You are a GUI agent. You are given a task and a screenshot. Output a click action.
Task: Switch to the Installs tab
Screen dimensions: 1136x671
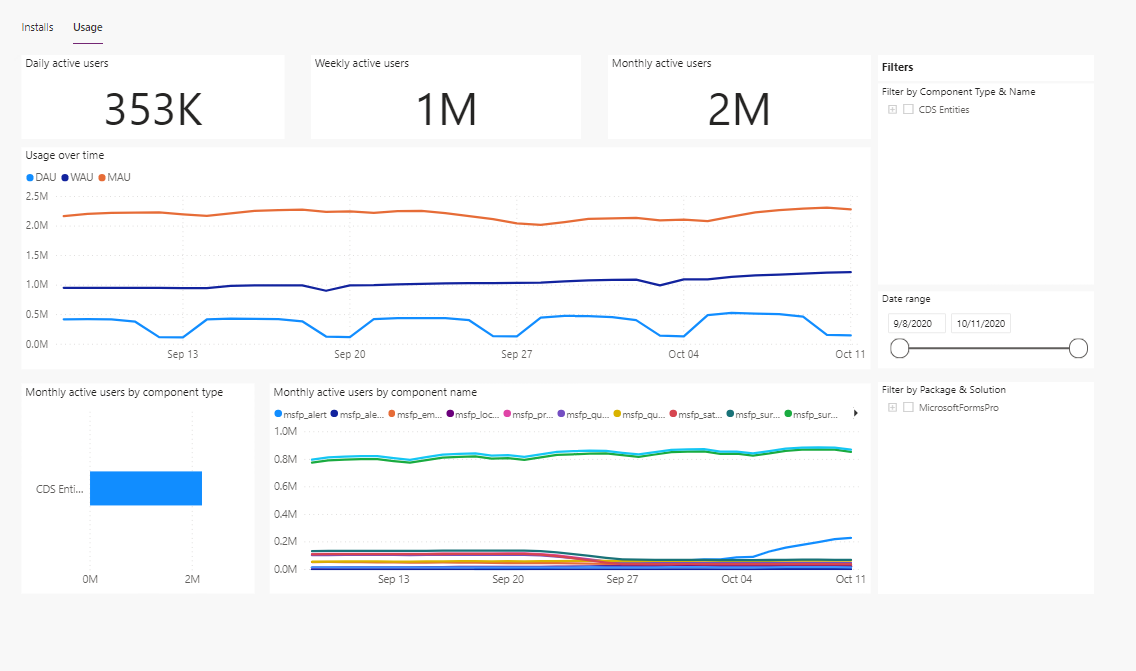coord(38,27)
